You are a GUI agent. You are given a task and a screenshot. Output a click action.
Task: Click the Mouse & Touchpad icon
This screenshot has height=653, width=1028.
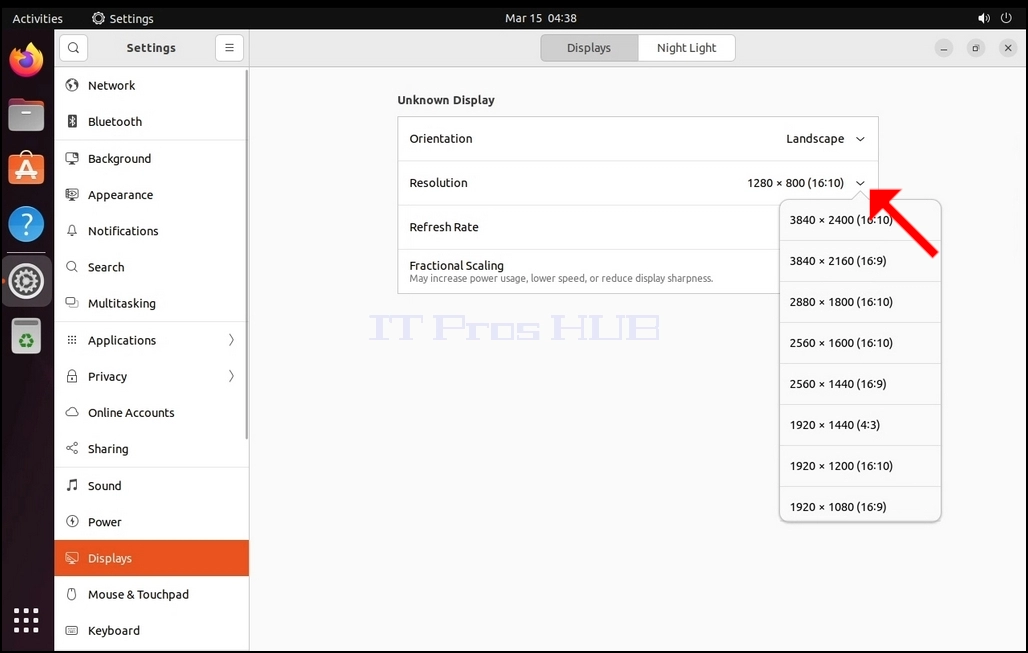72,594
